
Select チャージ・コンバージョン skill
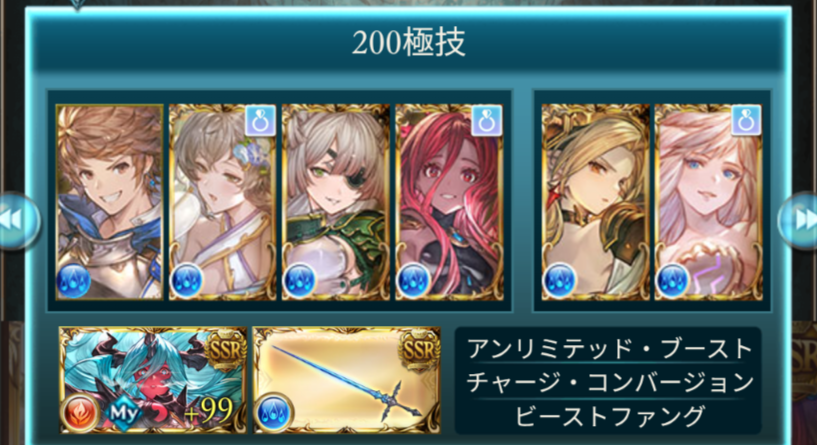pos(609,382)
